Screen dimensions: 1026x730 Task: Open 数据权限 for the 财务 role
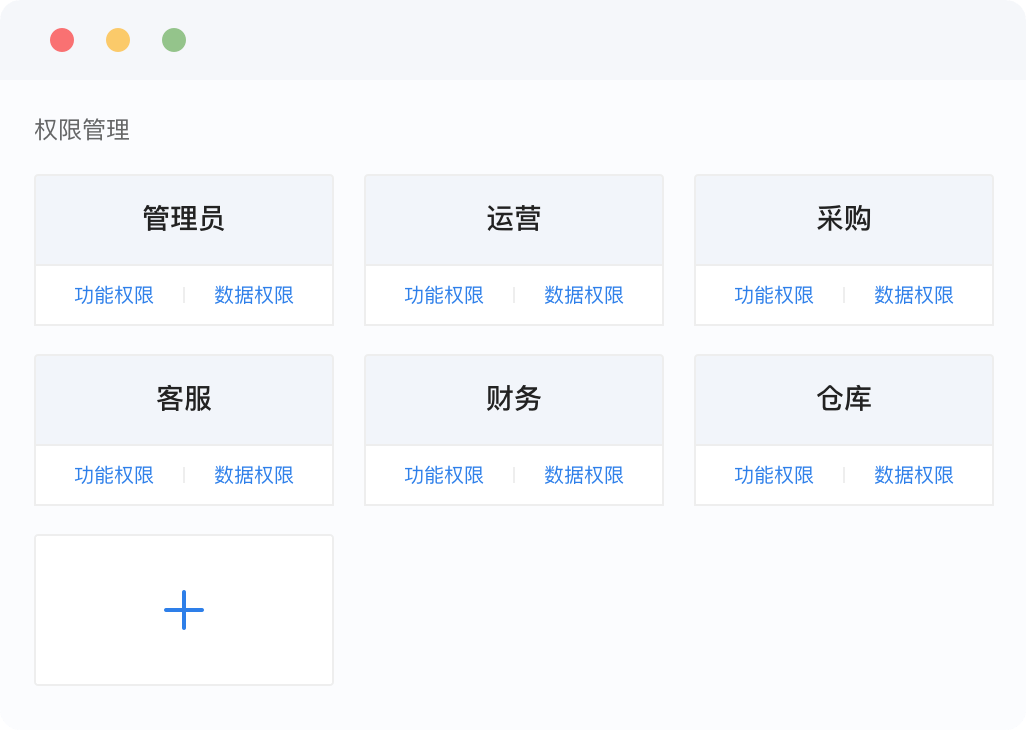(x=583, y=475)
